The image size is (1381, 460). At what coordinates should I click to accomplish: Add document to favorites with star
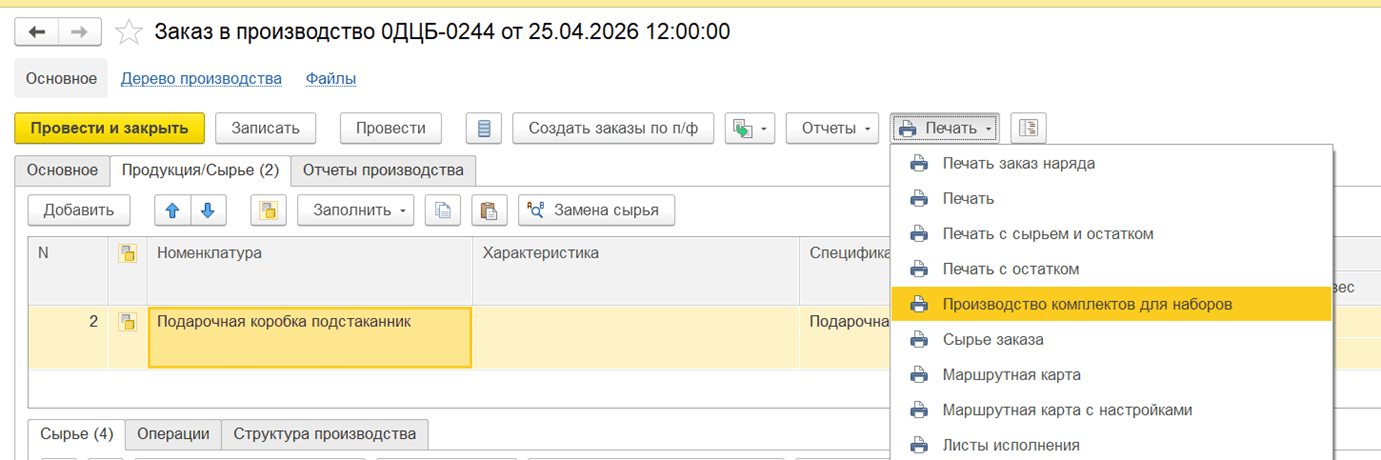point(129,32)
